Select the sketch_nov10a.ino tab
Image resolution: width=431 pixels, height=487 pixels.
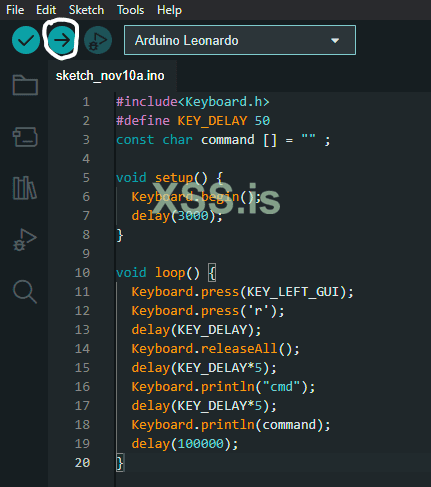point(110,76)
